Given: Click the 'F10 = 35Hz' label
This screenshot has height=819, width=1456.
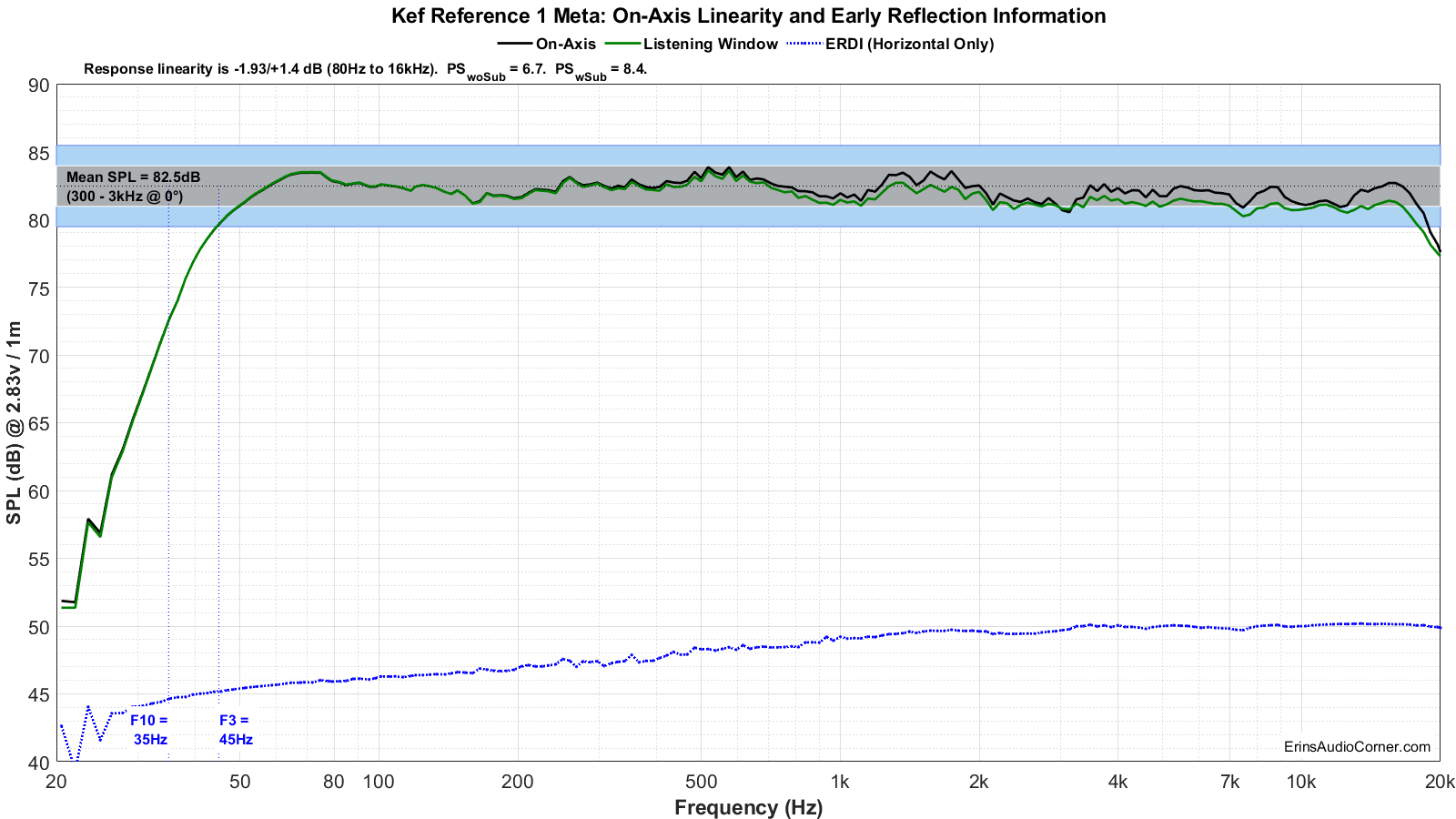Looking at the screenshot, I should [149, 730].
